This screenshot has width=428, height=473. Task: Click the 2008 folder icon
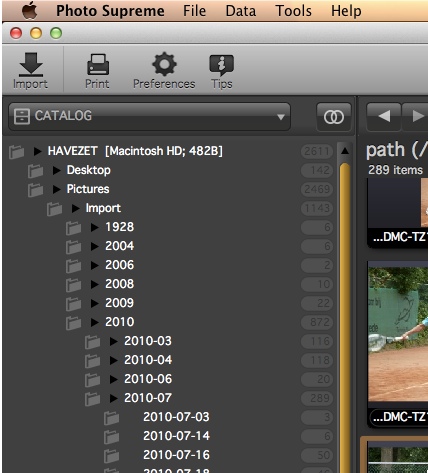tap(74, 284)
